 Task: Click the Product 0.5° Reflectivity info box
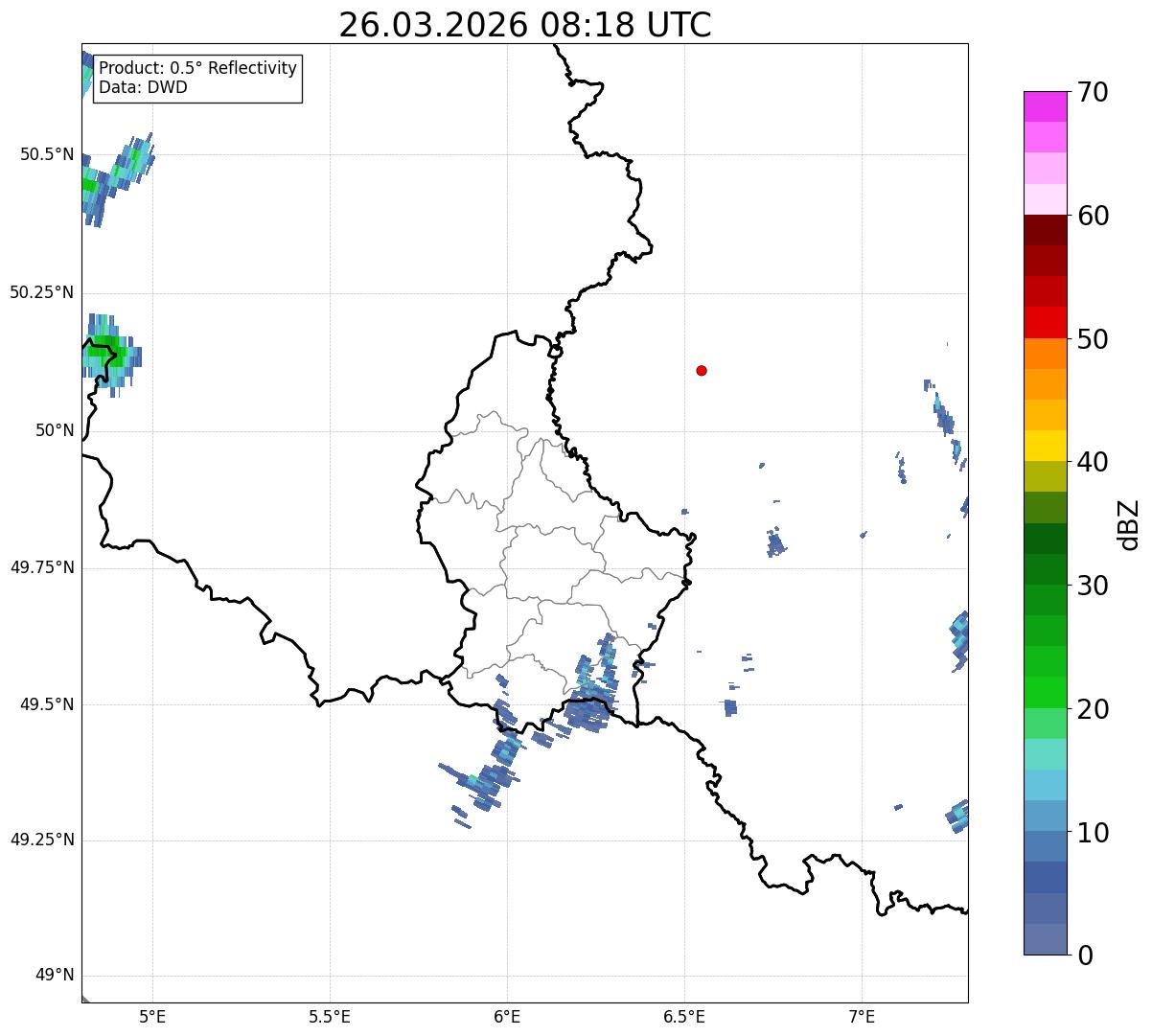point(197,78)
